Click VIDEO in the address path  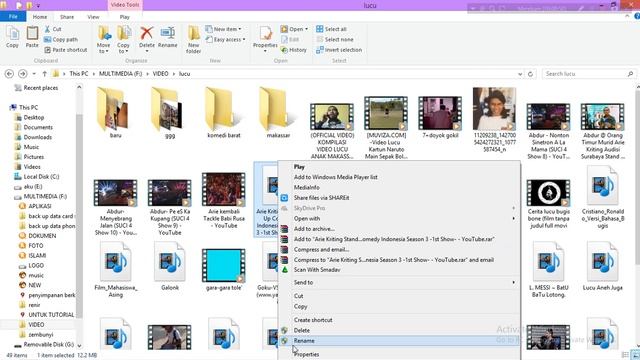click(160, 74)
